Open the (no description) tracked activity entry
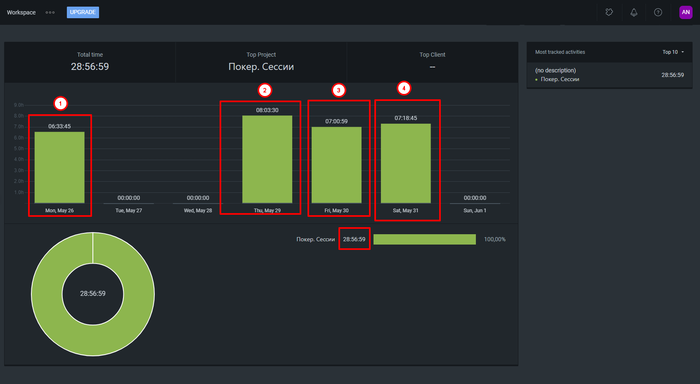 click(x=609, y=75)
